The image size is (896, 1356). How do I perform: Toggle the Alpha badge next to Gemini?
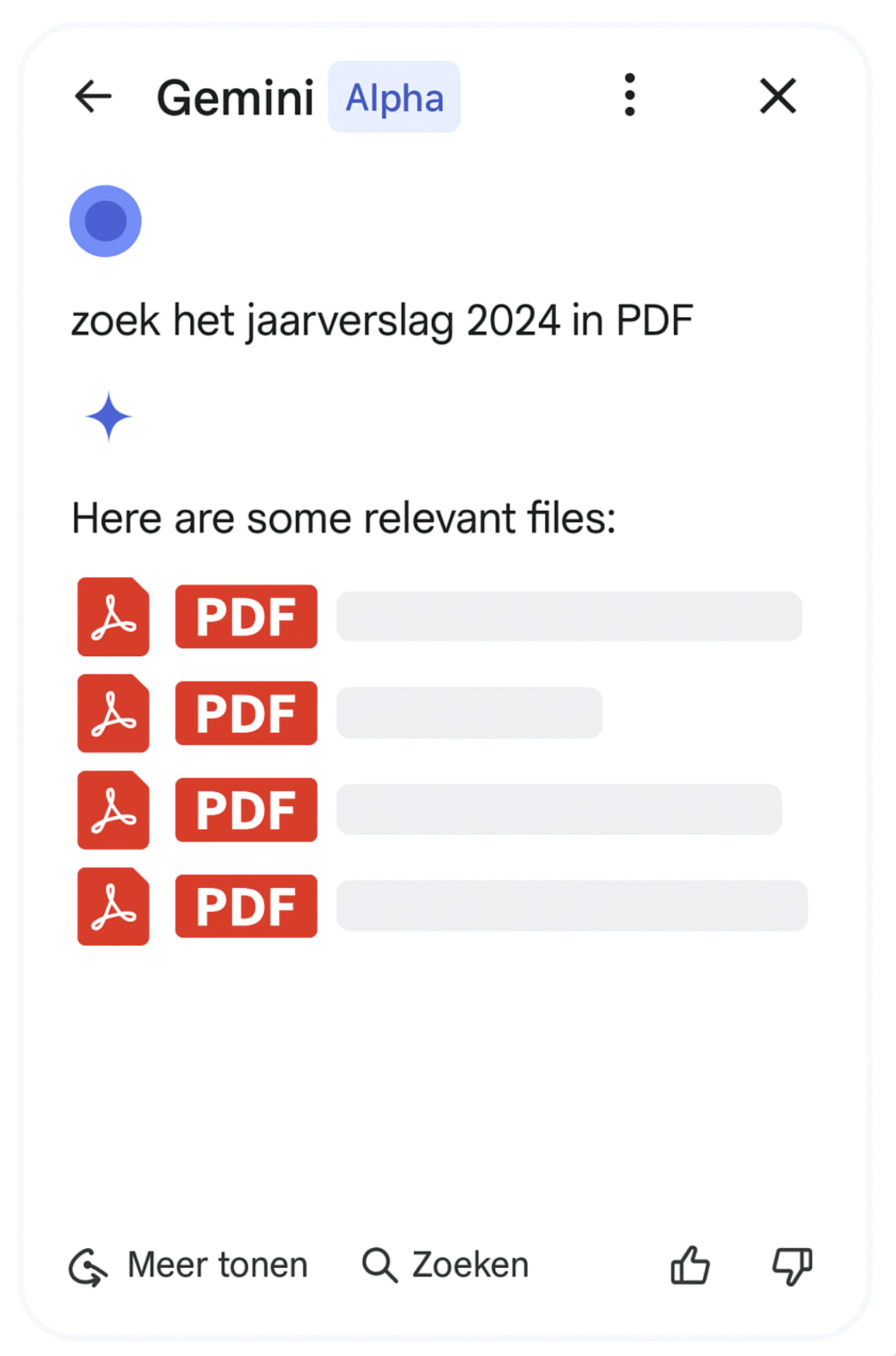tap(394, 98)
